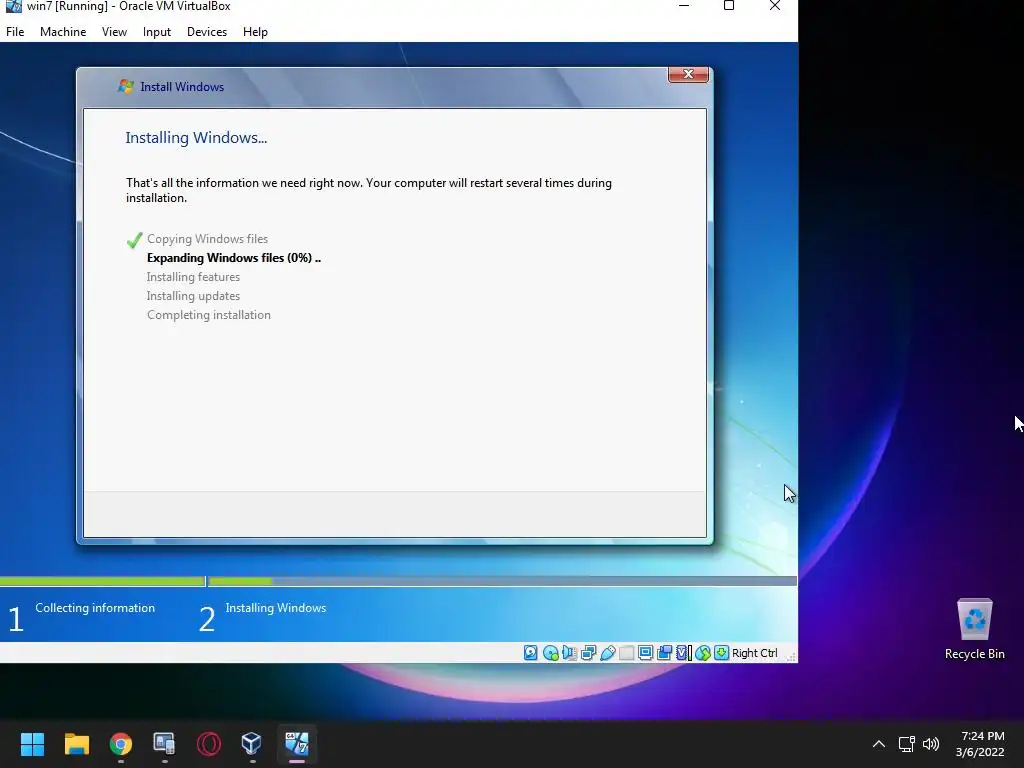
Task: Maximize the VirtualBox win7 window
Action: (x=729, y=6)
